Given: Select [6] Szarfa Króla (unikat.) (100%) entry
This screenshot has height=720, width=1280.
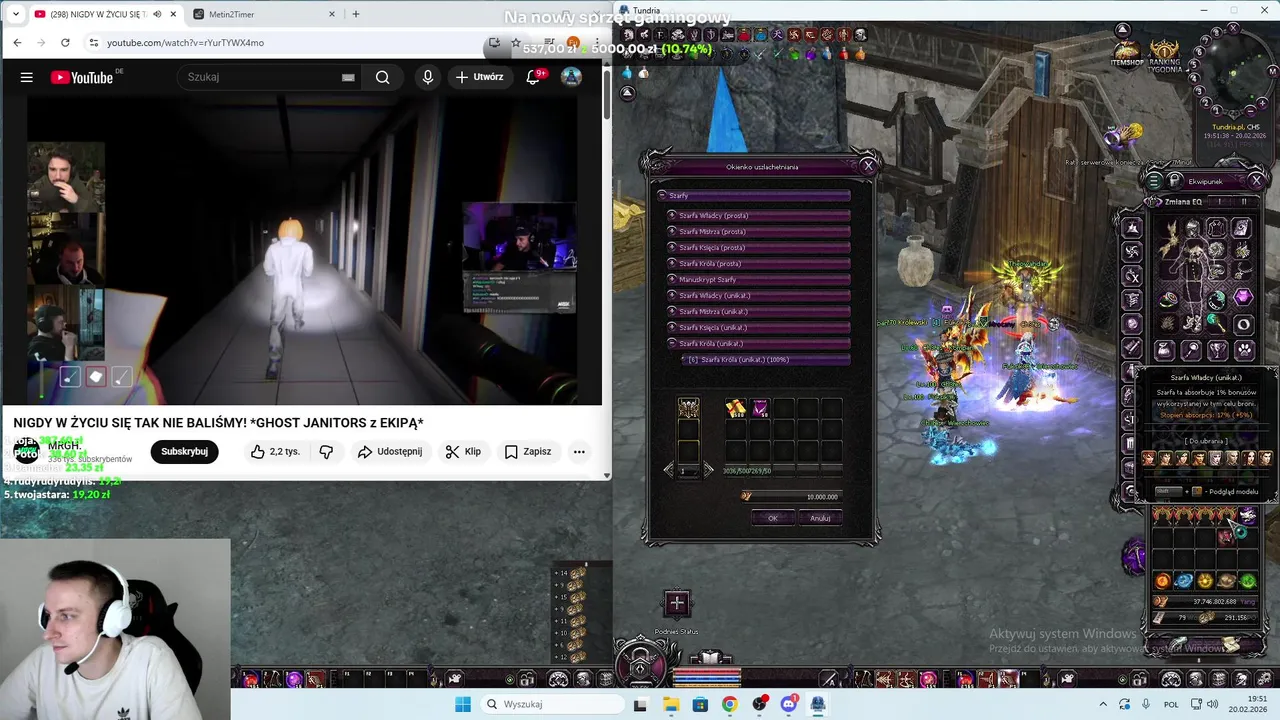Looking at the screenshot, I should pyautogui.click(x=765, y=360).
